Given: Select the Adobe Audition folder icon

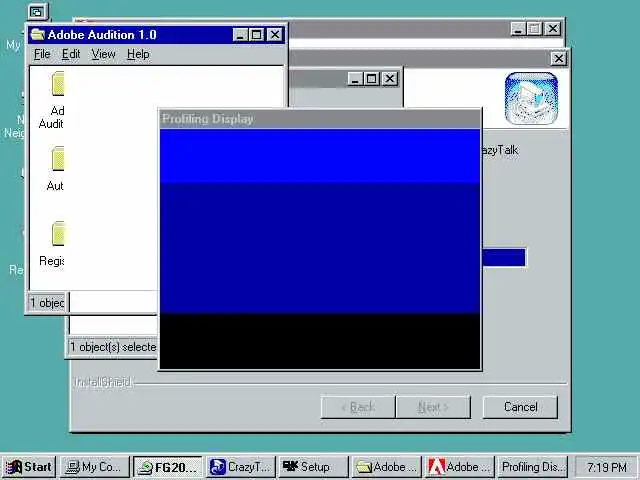Looking at the screenshot, I should [58, 84].
